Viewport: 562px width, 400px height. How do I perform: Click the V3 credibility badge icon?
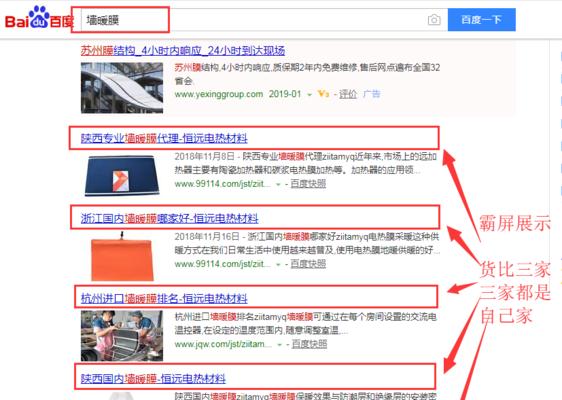(323, 94)
